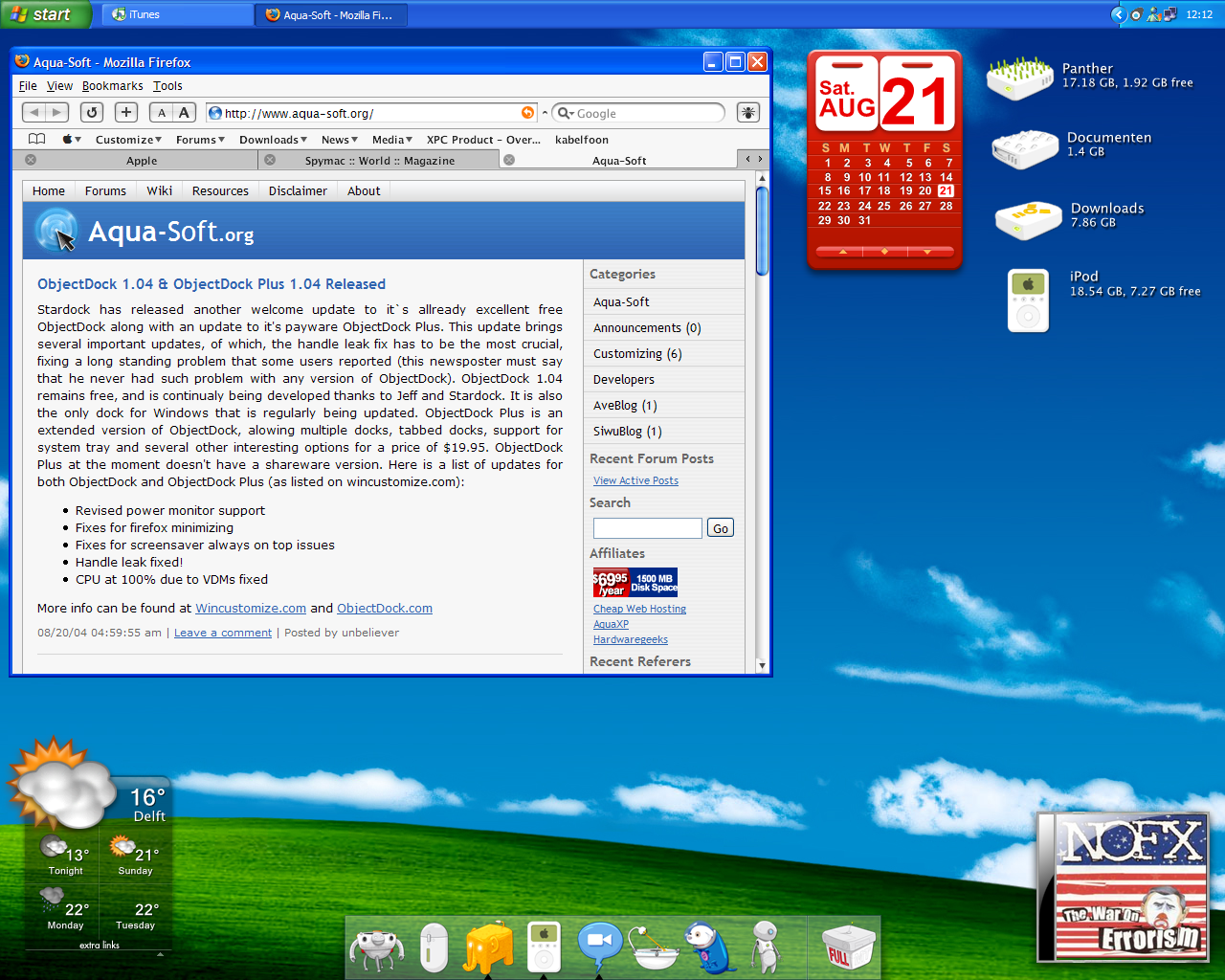This screenshot has width=1225, height=980.
Task: Open the Documenten drive icon
Action: pyautogui.click(x=1025, y=149)
